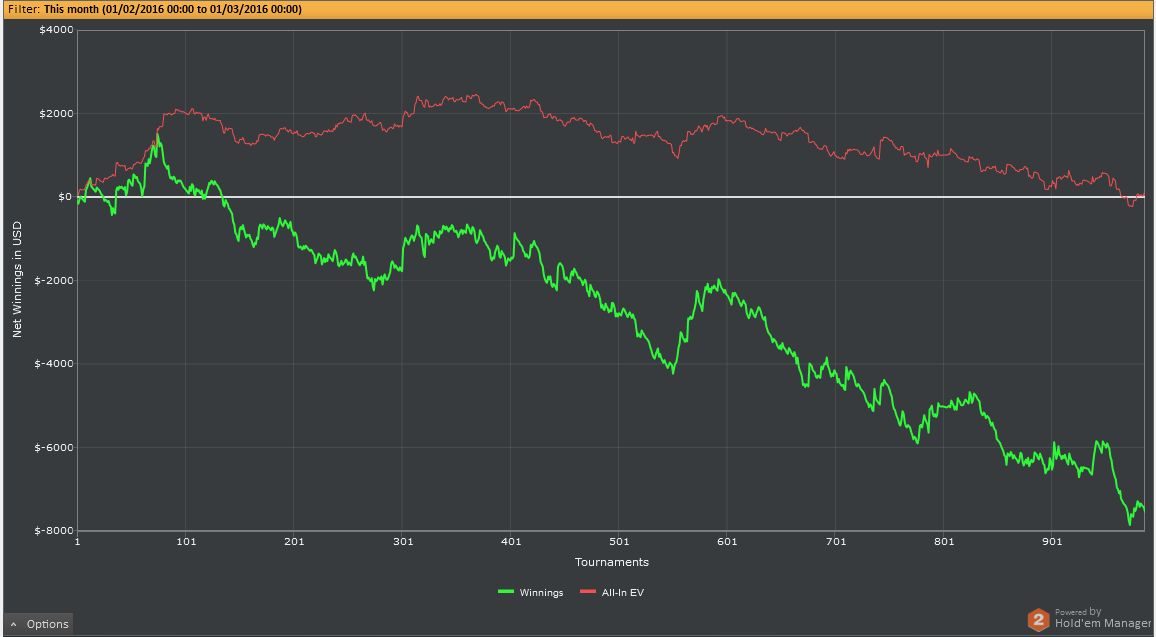Toggle the Winnings legend entry
The height and width of the screenshot is (637, 1156).
(x=530, y=593)
